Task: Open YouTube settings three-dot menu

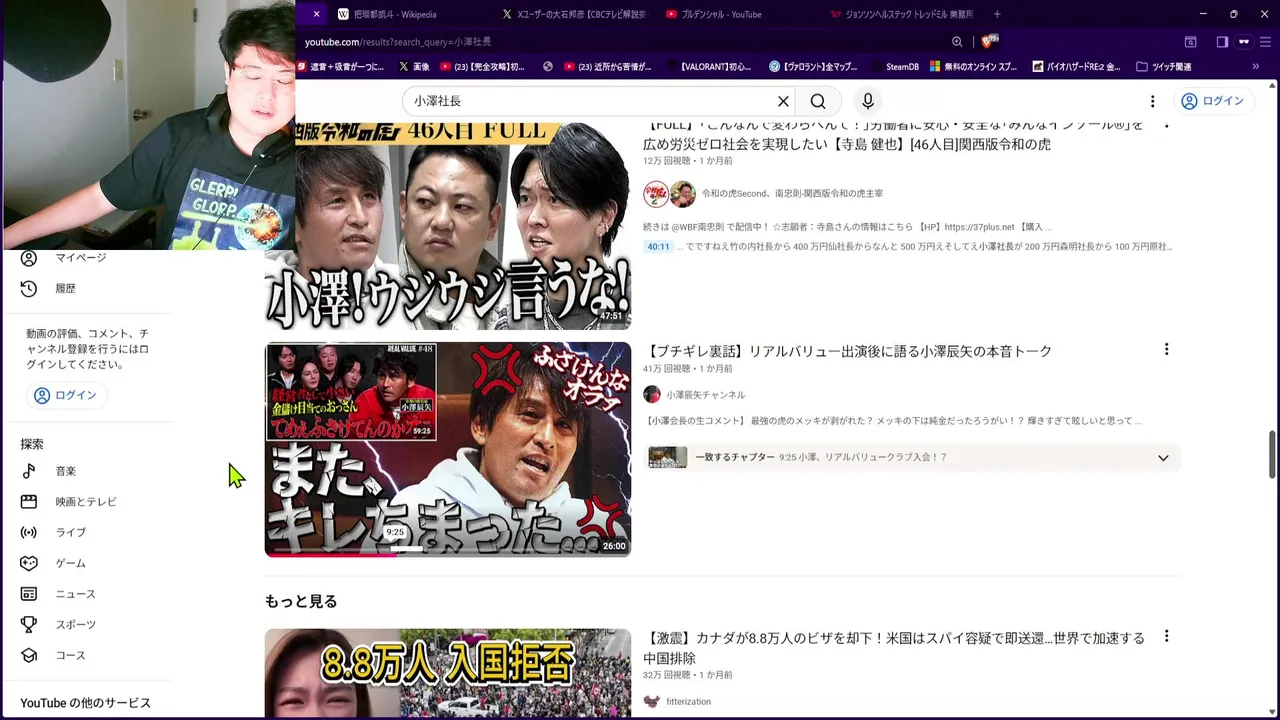Action: pos(1152,101)
